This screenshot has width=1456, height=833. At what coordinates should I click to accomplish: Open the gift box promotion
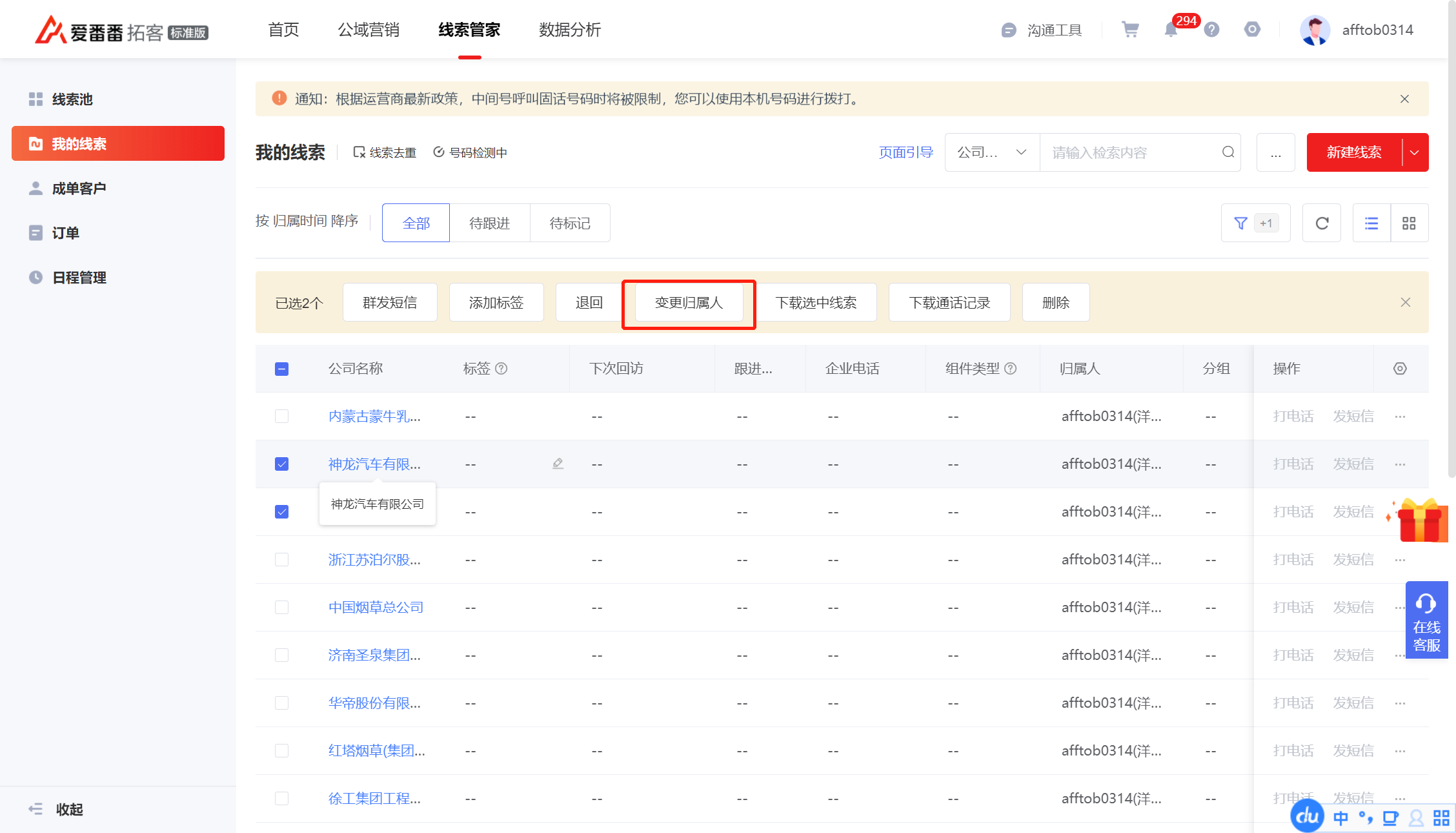tap(1420, 520)
